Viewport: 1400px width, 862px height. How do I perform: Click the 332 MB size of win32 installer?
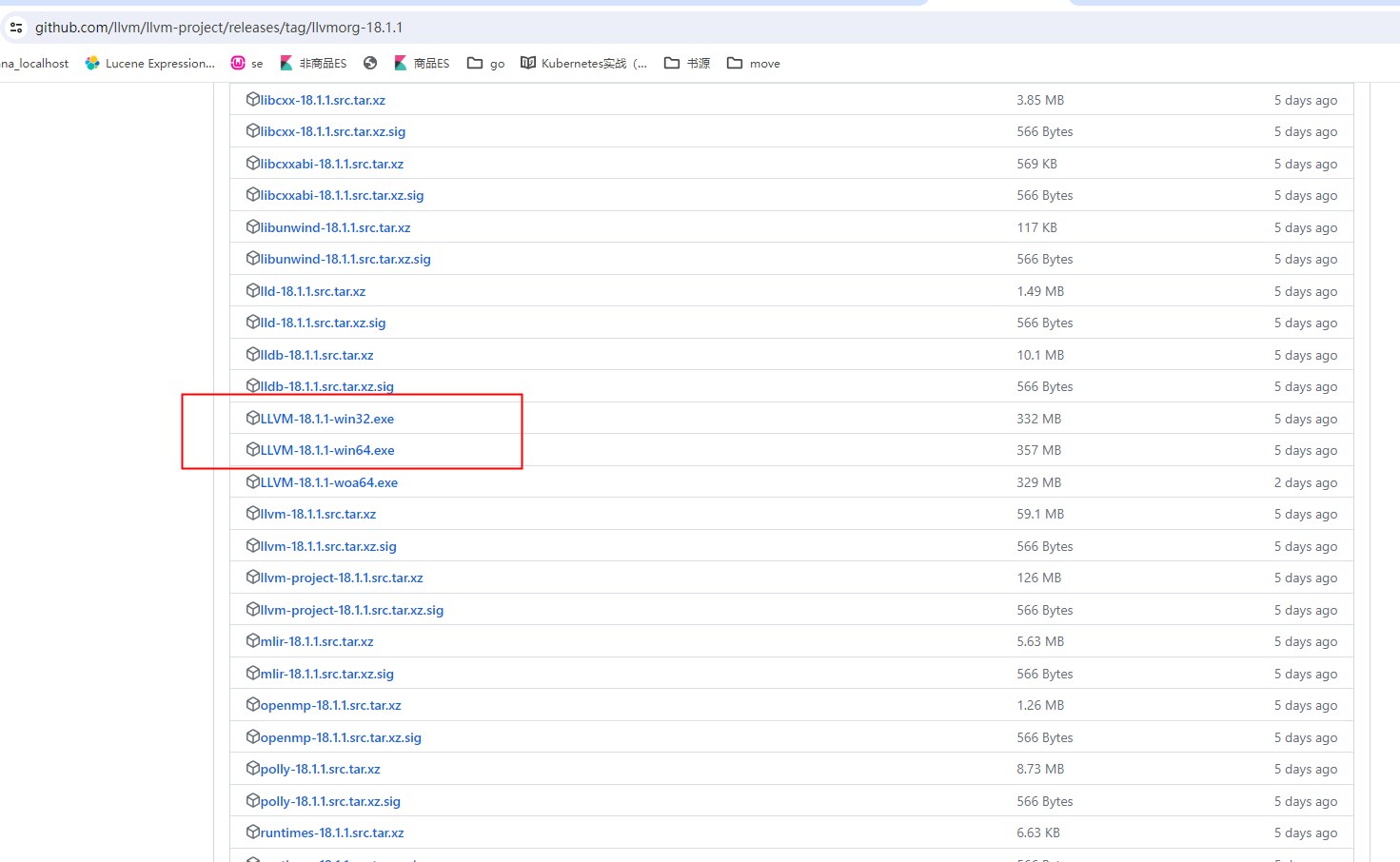pyautogui.click(x=1038, y=419)
